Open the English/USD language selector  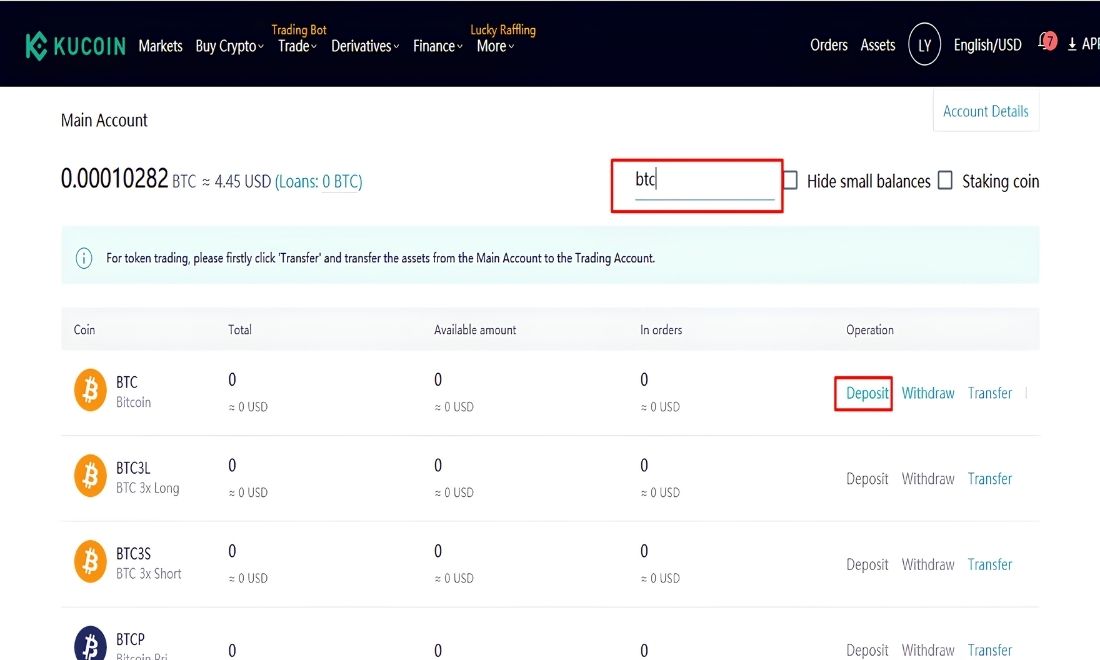[987, 45]
